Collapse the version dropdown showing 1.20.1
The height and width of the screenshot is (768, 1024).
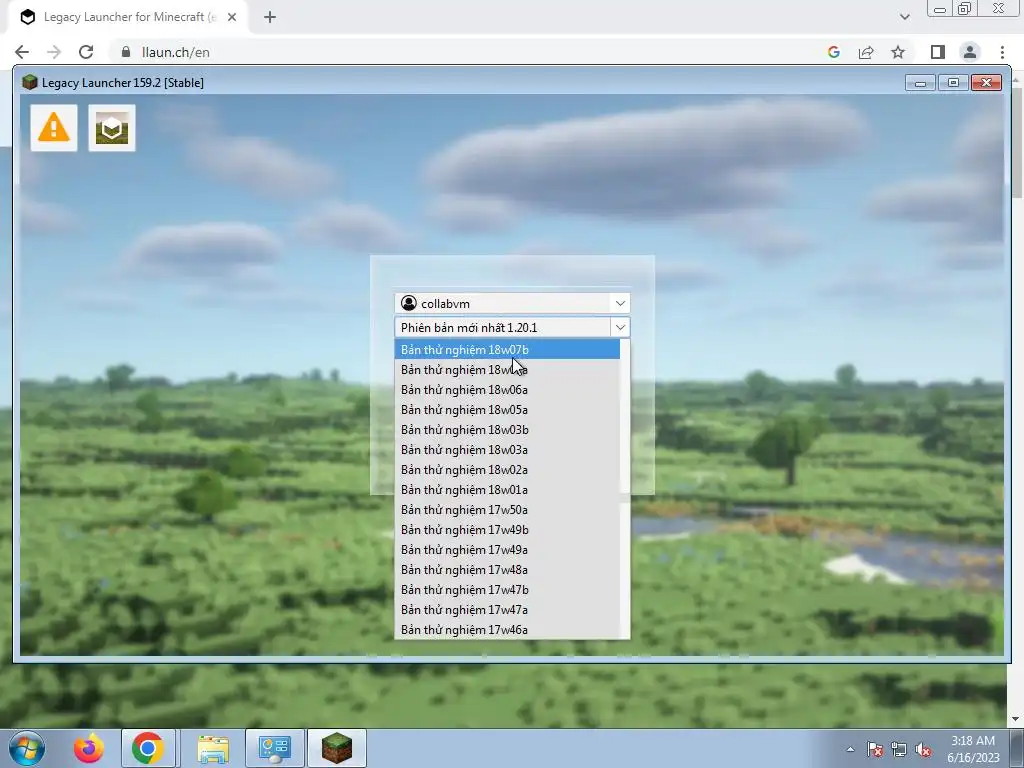click(x=620, y=327)
